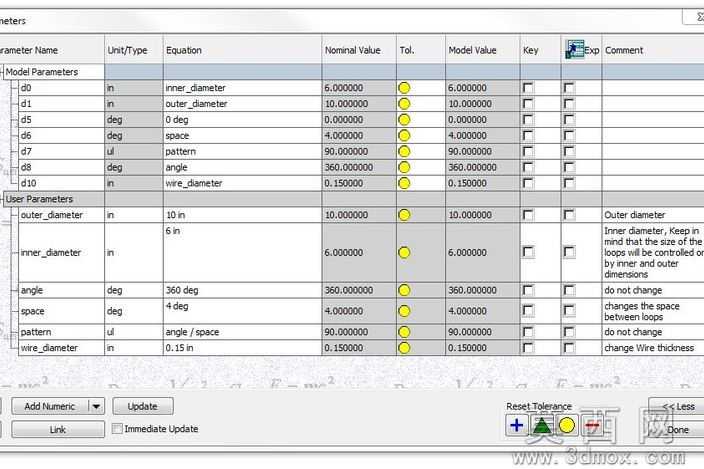Click tolerance circle for d10 row

pos(404,183)
